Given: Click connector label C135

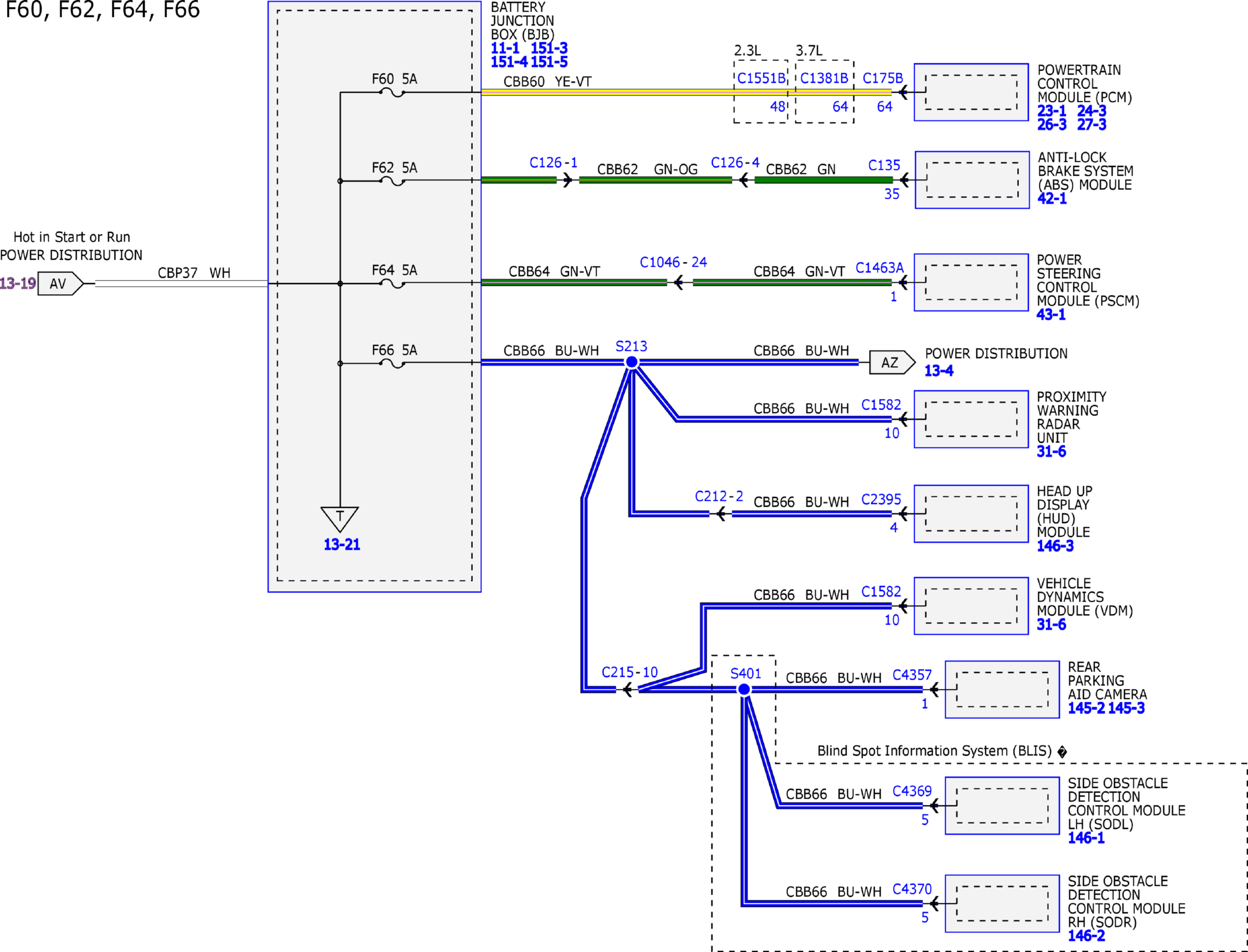Looking at the screenshot, I should (884, 165).
